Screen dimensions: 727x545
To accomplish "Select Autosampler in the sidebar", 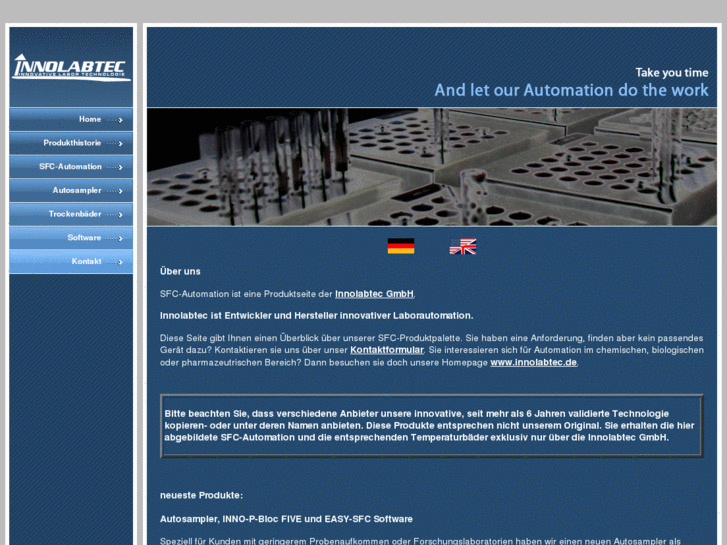I will point(71,191).
